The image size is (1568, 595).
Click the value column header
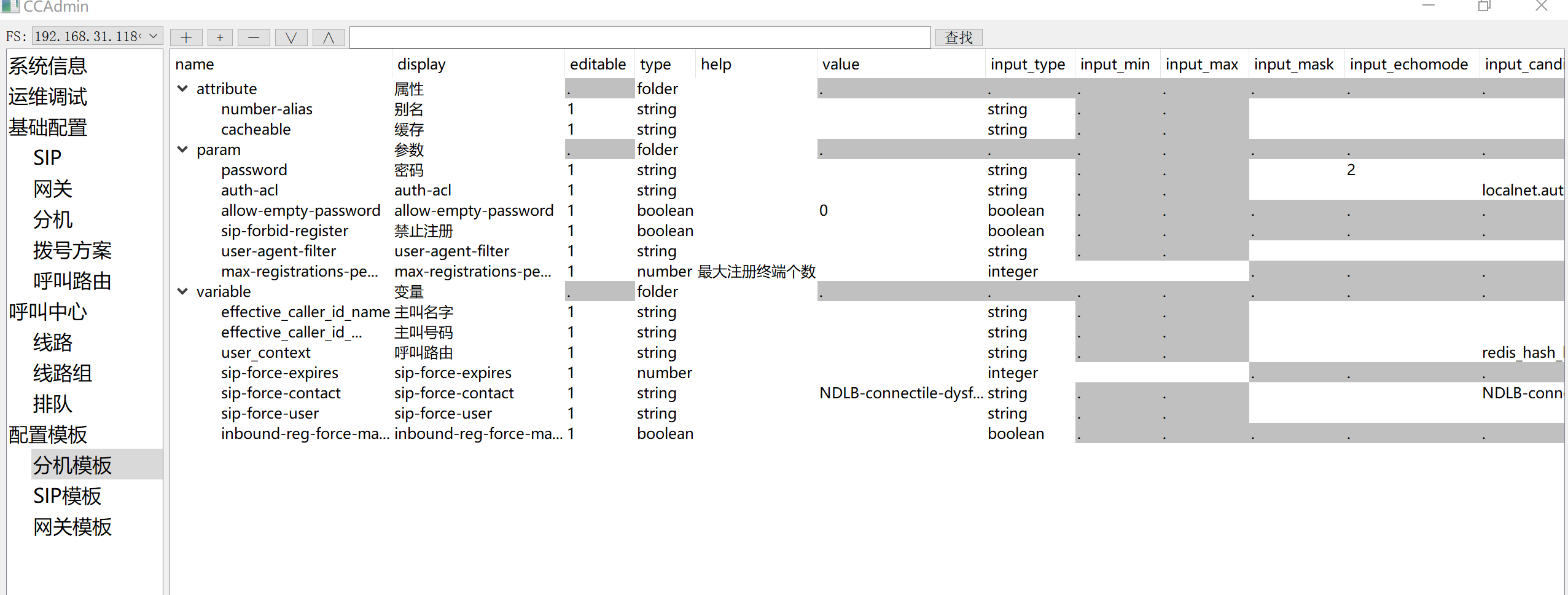tap(901, 65)
